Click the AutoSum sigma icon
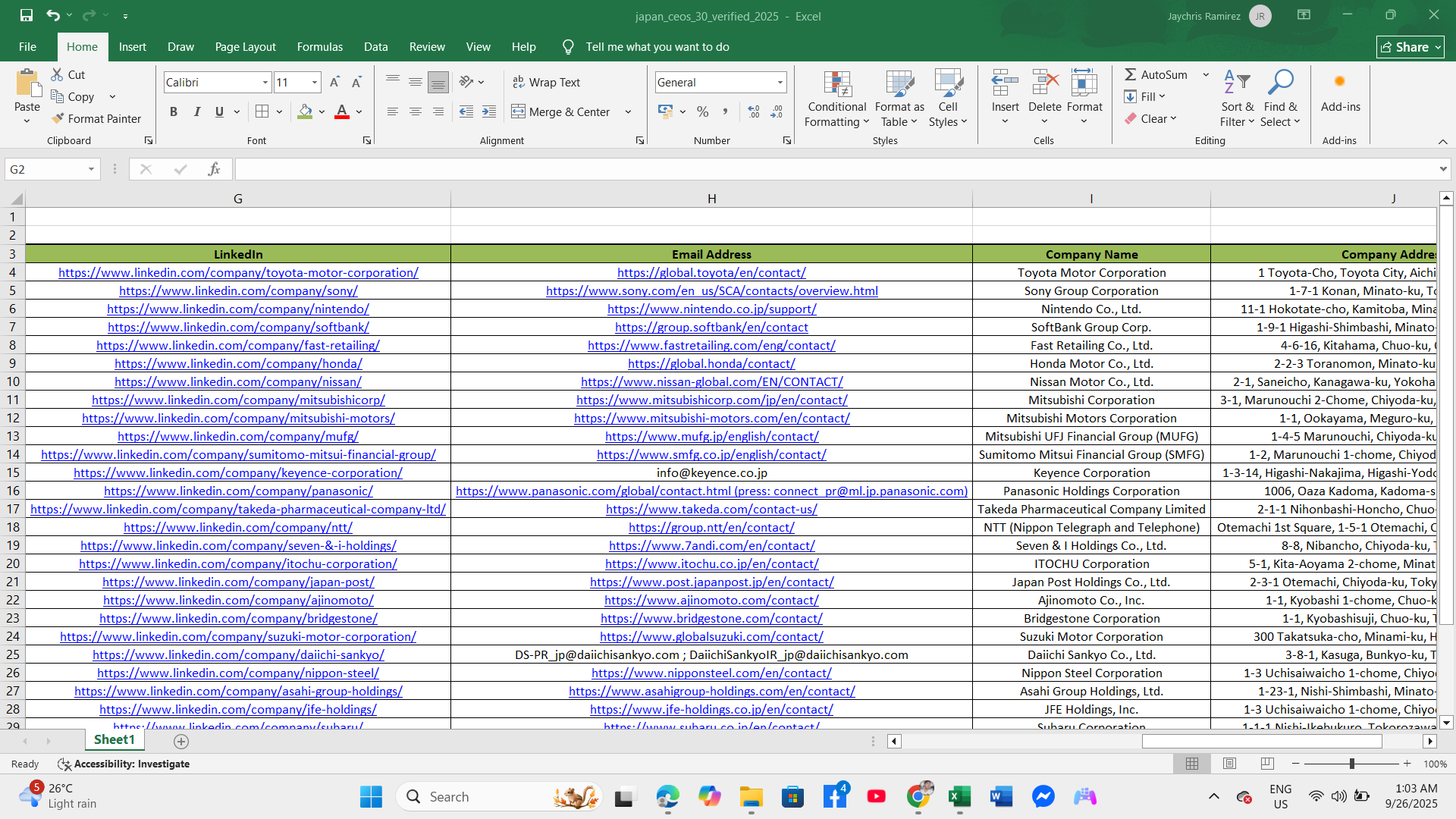 tap(1130, 74)
